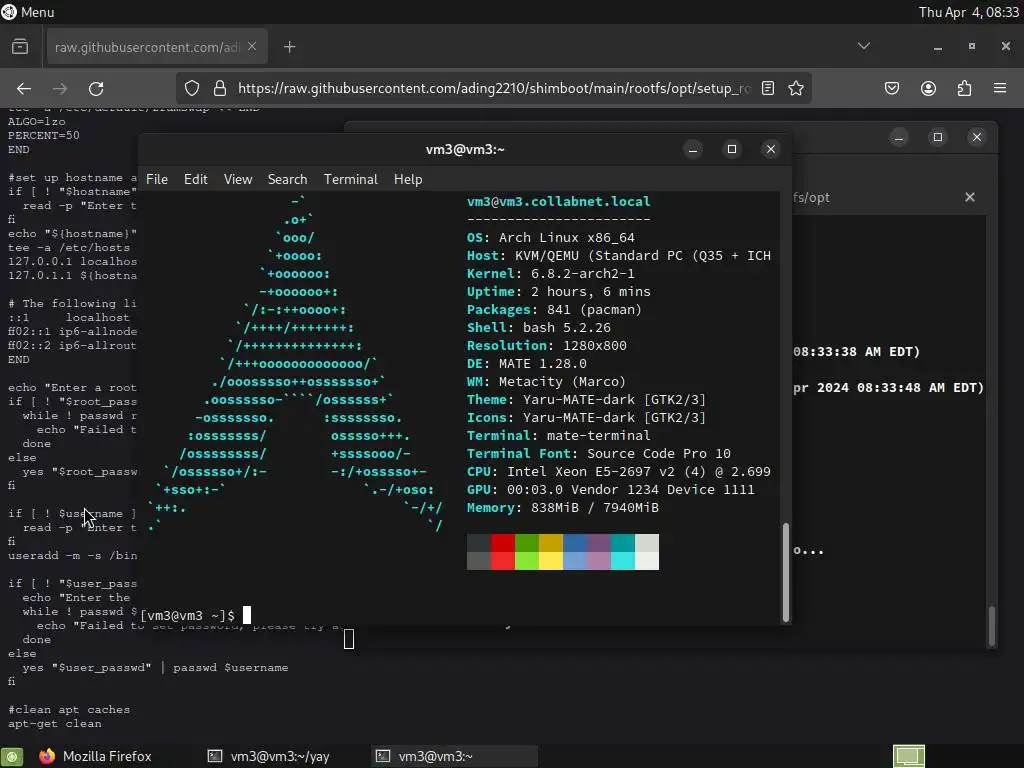Open the Menu button in top panel
The width and height of the screenshot is (1024, 768).
tap(28, 12)
